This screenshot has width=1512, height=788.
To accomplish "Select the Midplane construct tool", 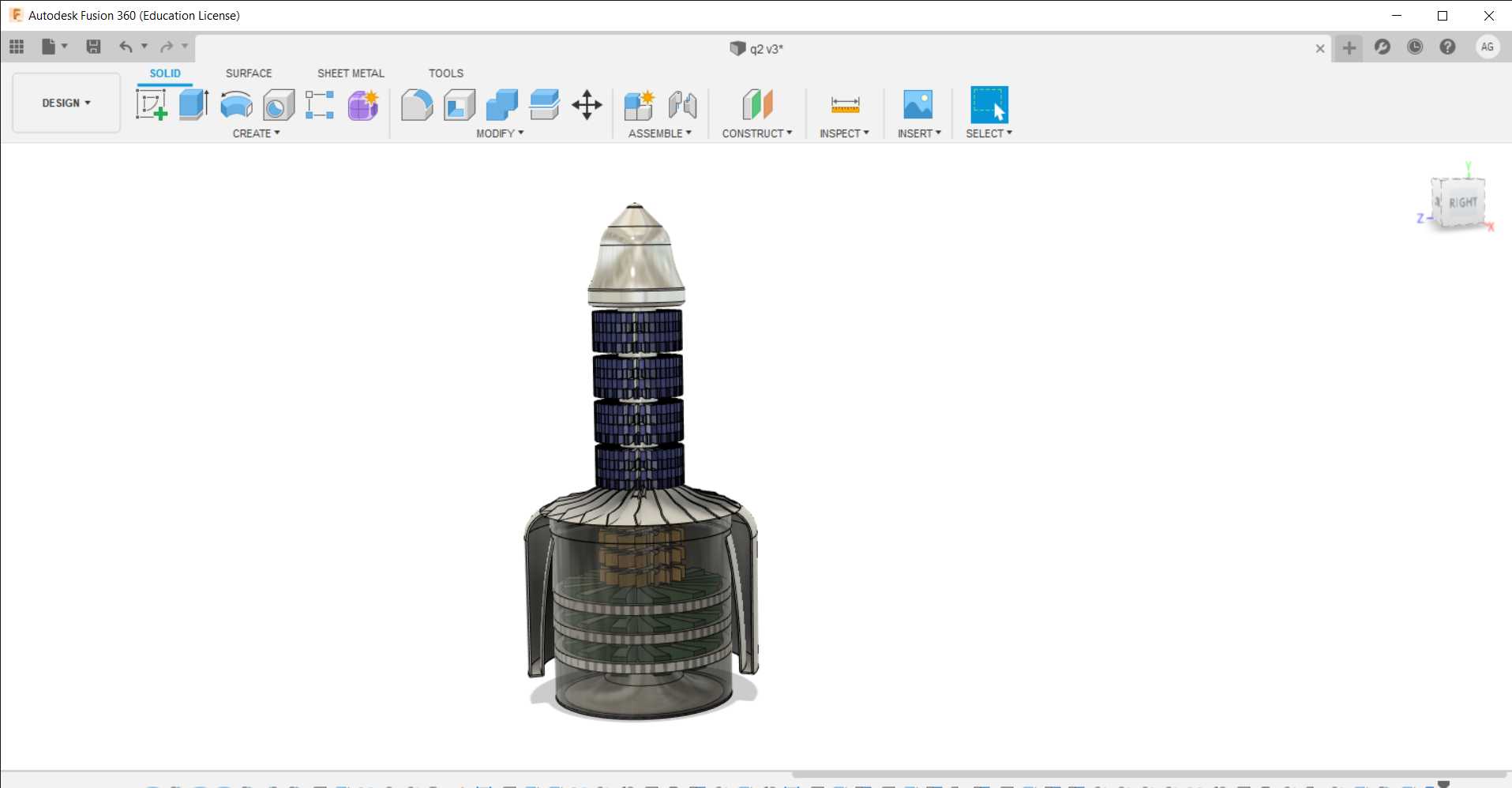I will (757, 104).
